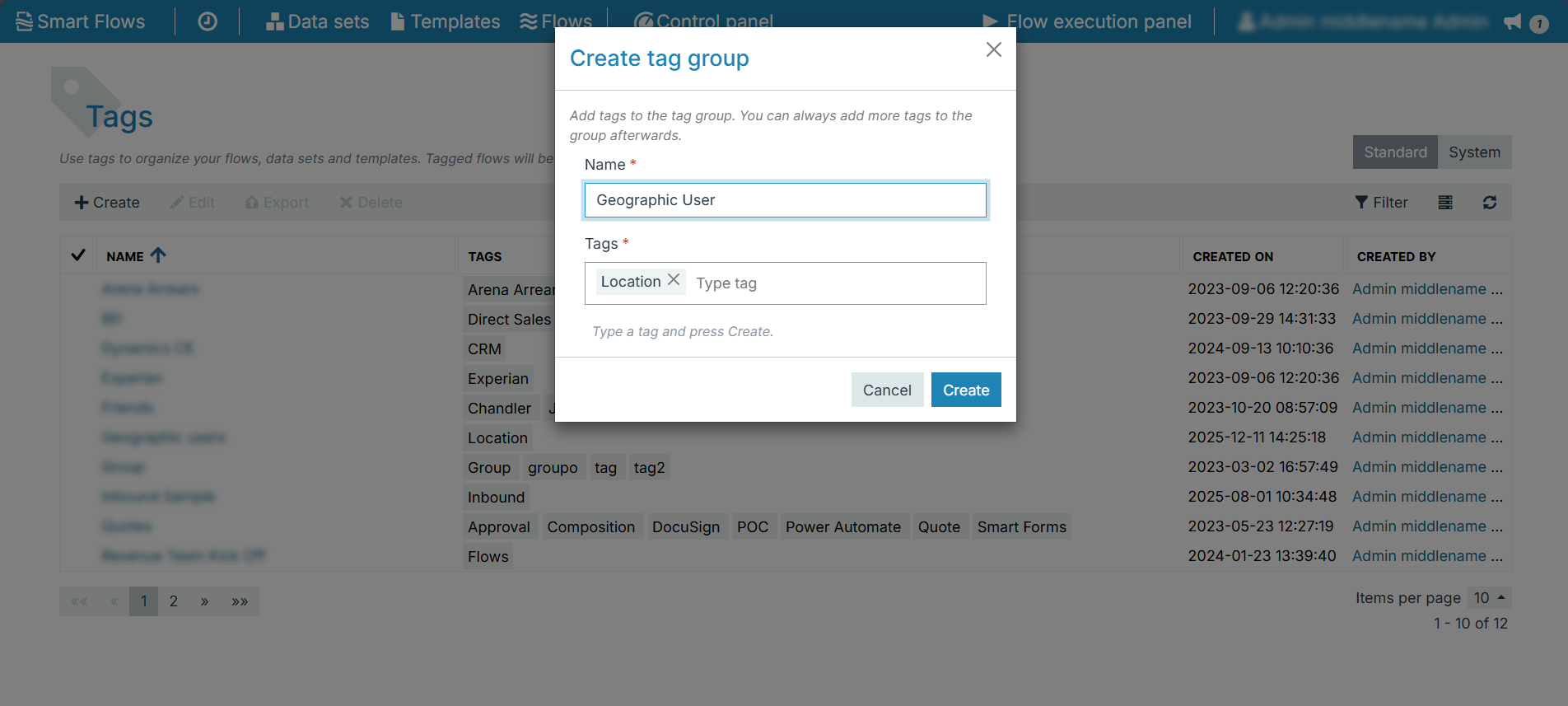Remove the Location tag chip
1568x706 pixels.
674,280
